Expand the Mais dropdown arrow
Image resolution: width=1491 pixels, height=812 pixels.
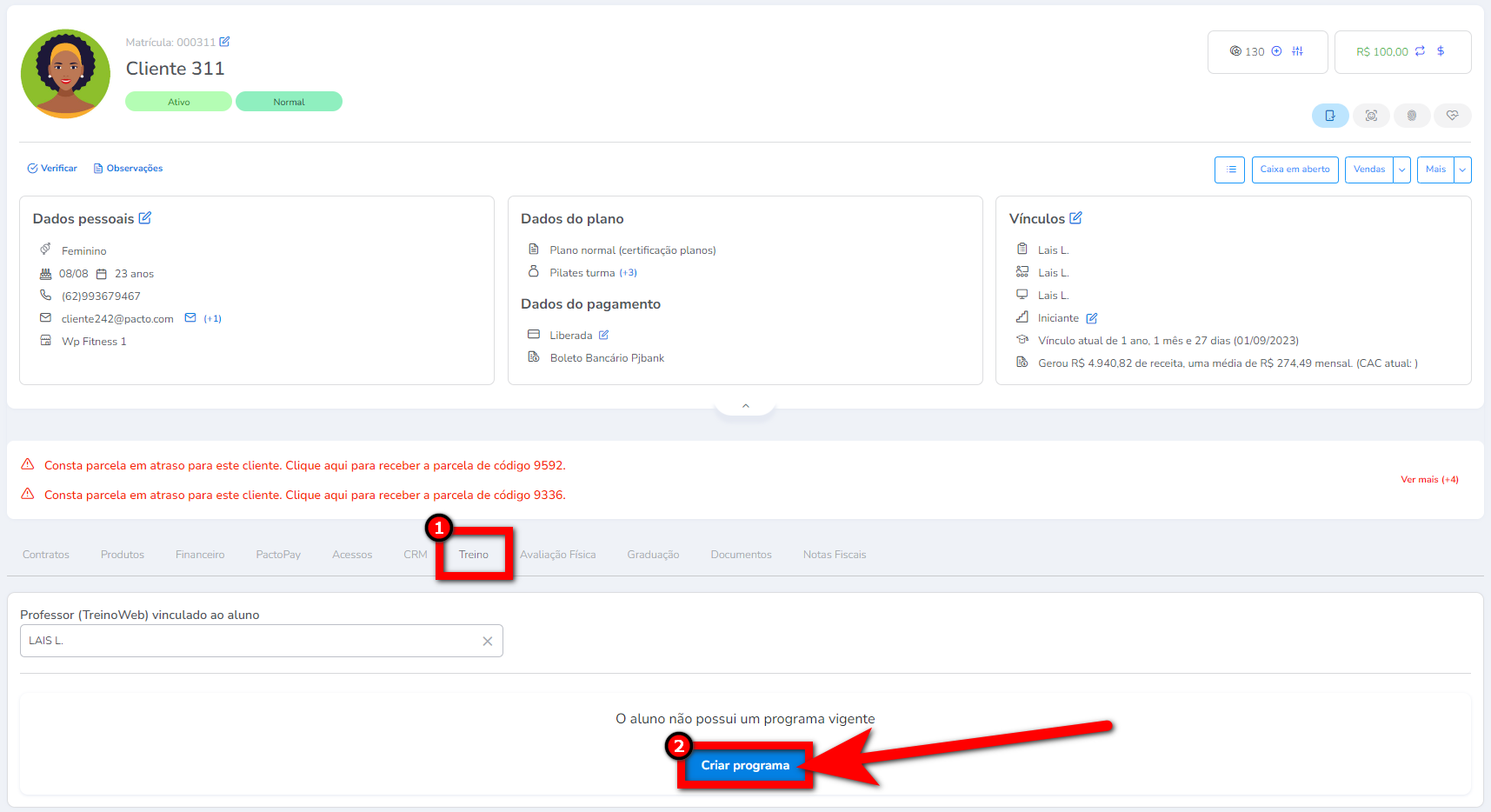(x=1462, y=170)
